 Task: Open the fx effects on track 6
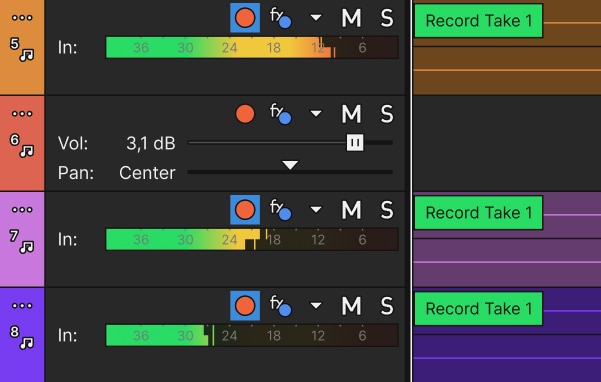click(x=280, y=113)
